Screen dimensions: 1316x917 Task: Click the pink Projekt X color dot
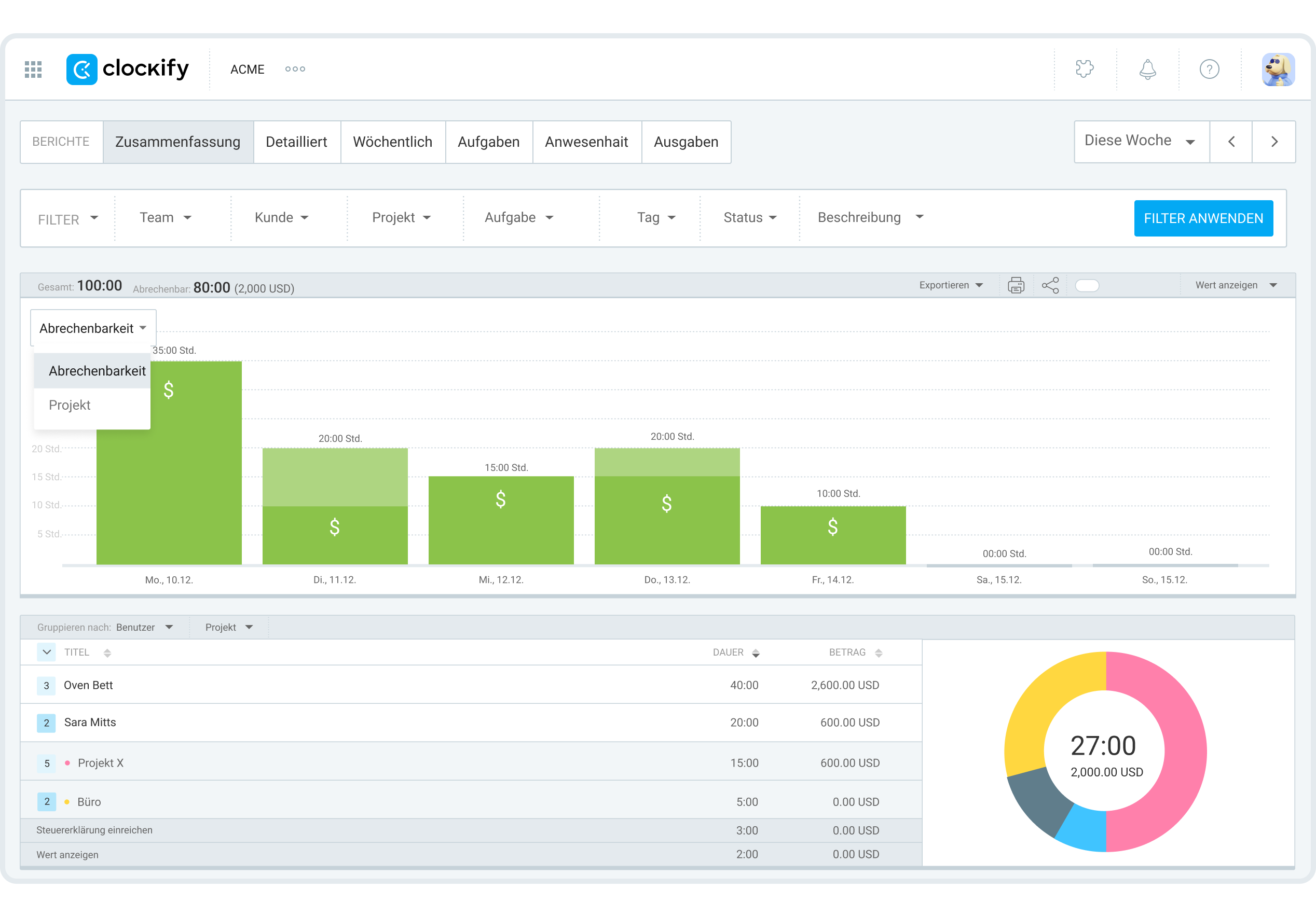coord(67,763)
